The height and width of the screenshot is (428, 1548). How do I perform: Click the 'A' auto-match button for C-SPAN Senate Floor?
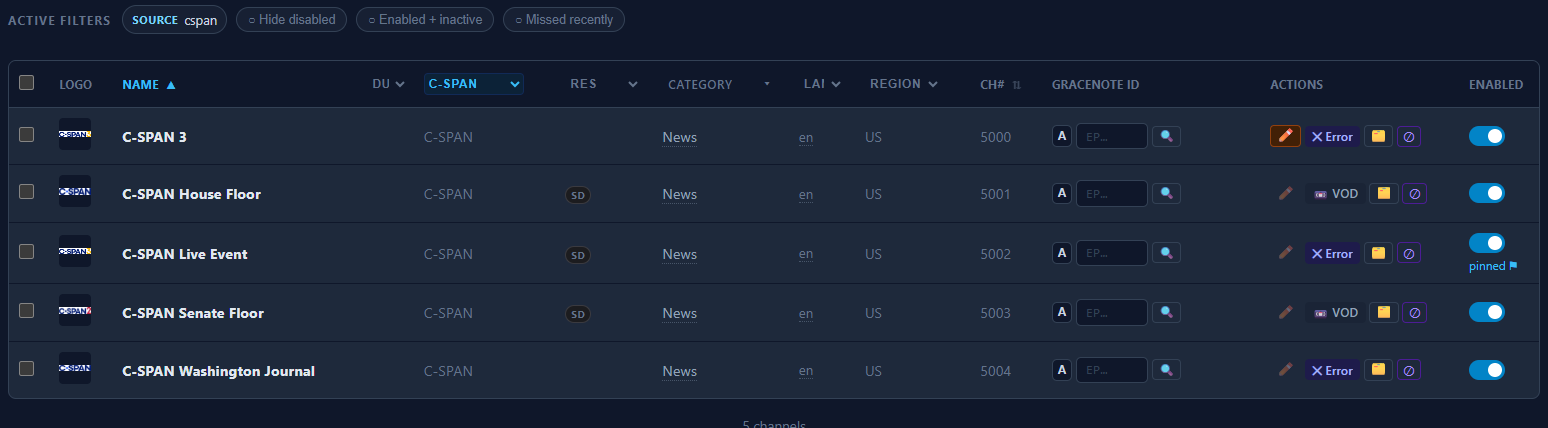coord(1062,312)
